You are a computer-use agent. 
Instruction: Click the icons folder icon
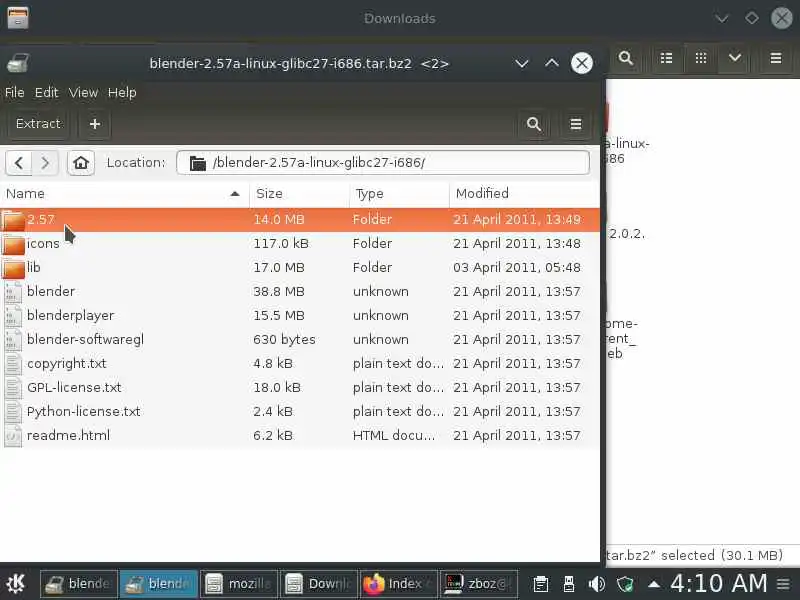click(13, 244)
